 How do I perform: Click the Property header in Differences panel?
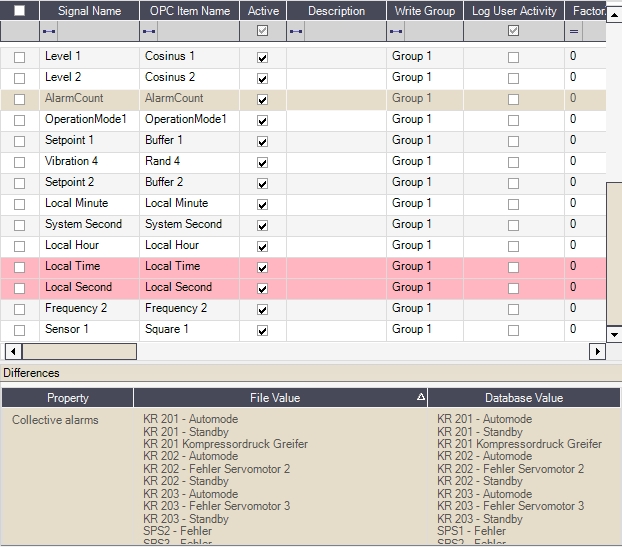(x=68, y=398)
